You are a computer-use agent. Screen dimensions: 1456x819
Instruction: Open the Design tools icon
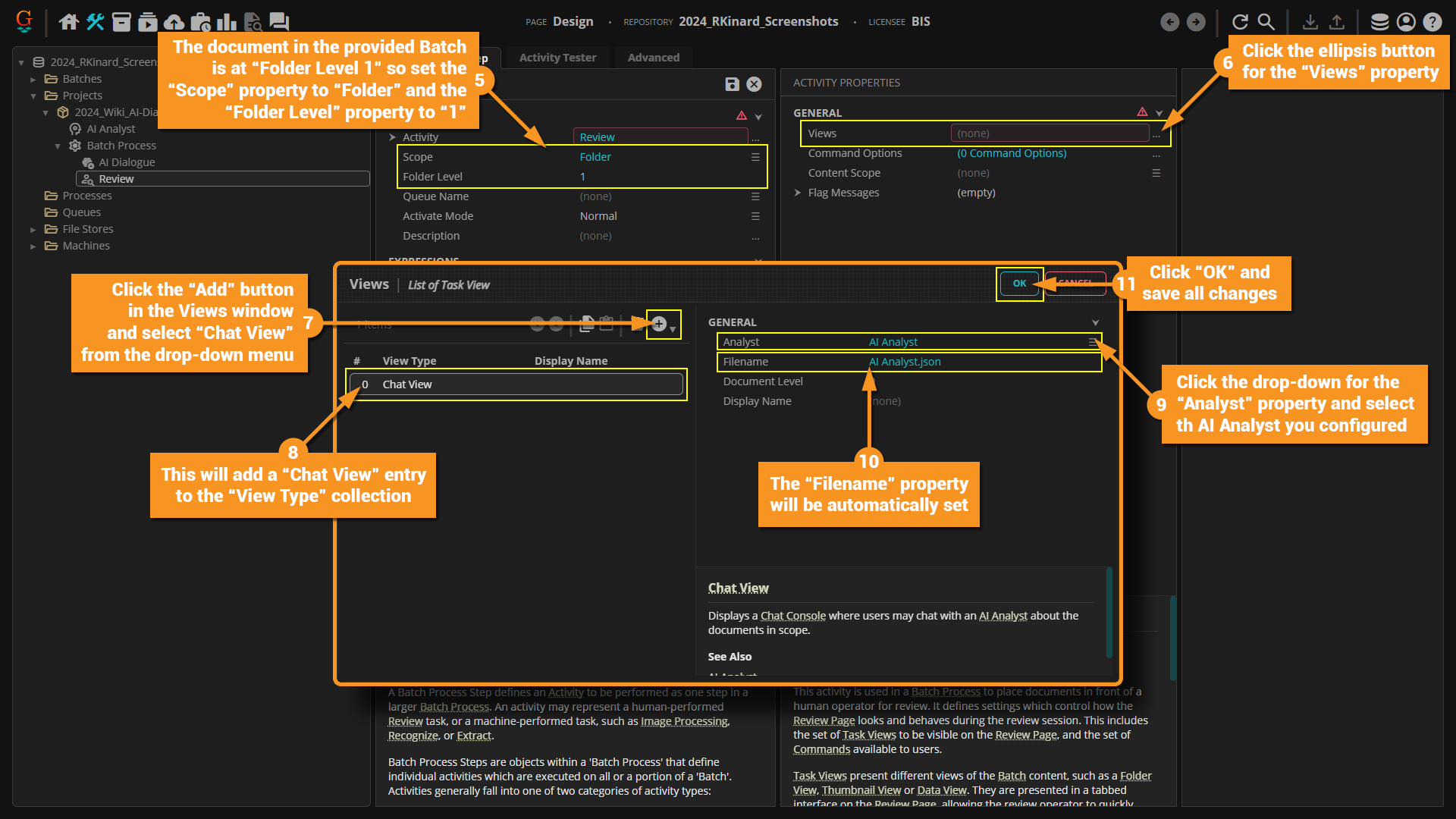pos(96,22)
